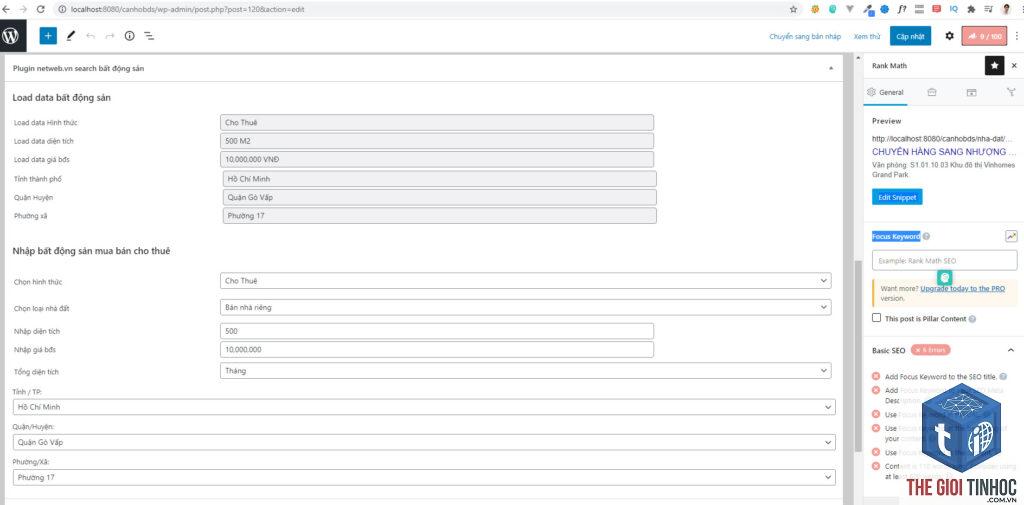Open the Phường/Xã dropdown

click(424, 478)
